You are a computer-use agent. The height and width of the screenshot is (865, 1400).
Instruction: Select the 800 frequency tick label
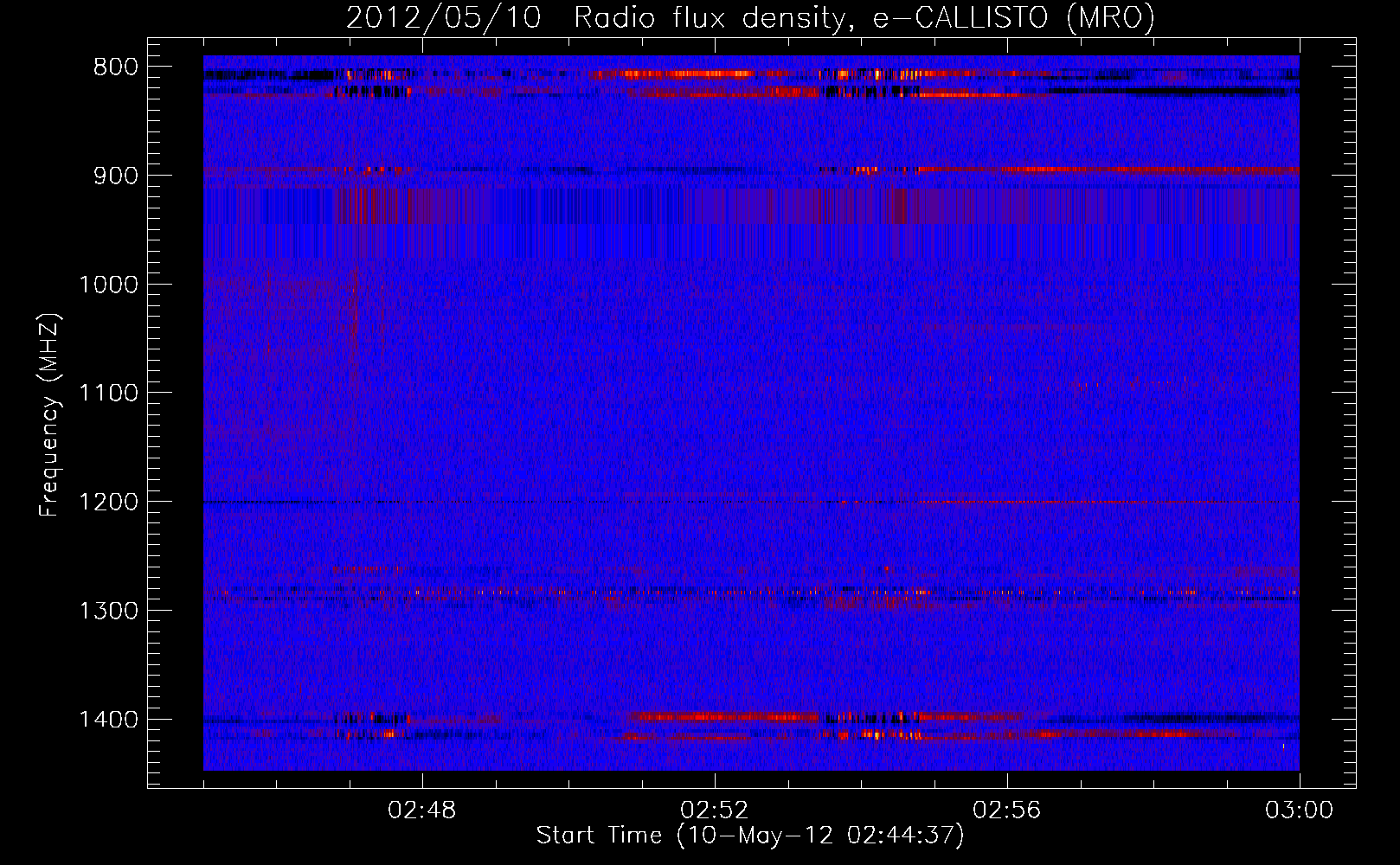[x=115, y=67]
